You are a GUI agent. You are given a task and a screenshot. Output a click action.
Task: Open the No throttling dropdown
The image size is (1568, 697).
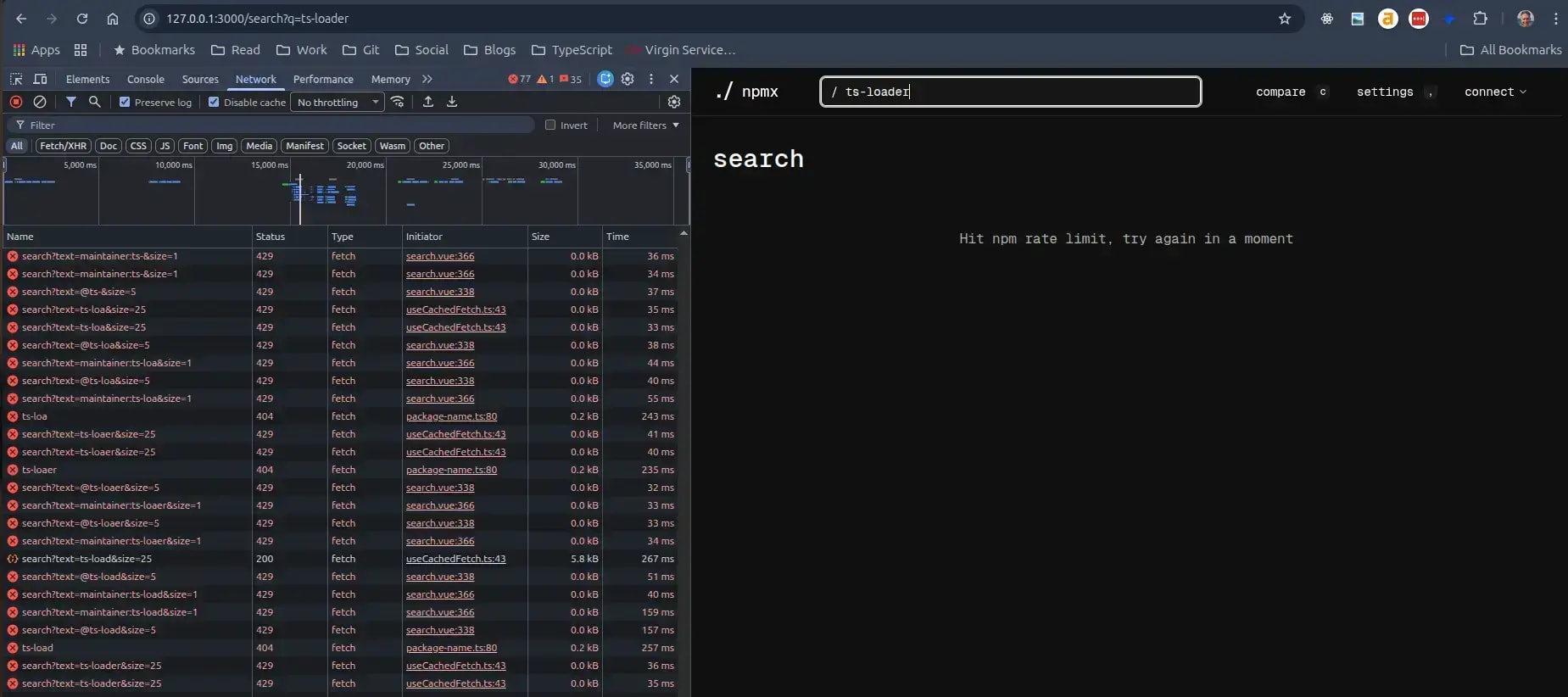(x=338, y=102)
